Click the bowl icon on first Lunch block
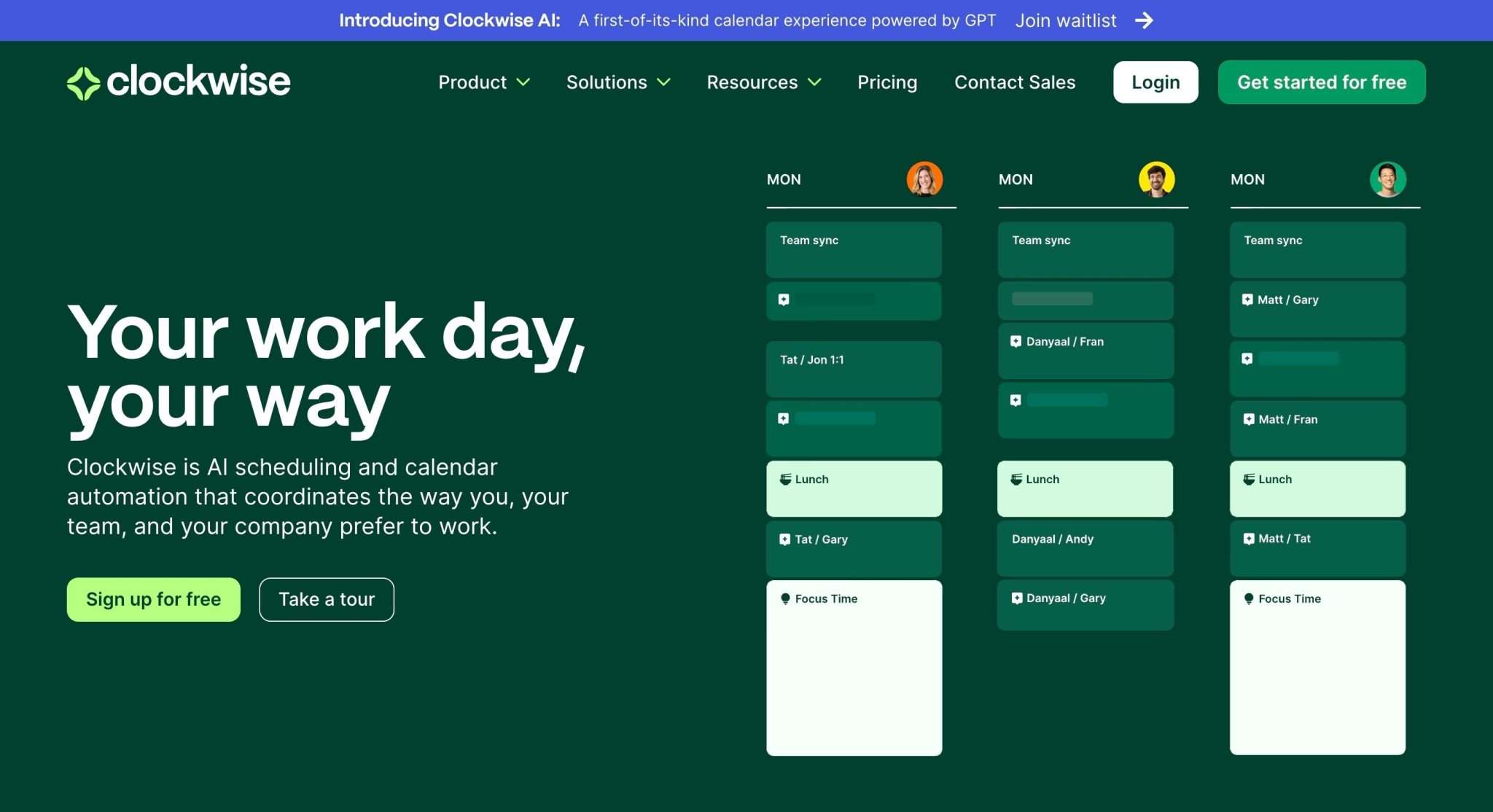Viewport: 1493px width, 812px height. pyautogui.click(x=785, y=480)
